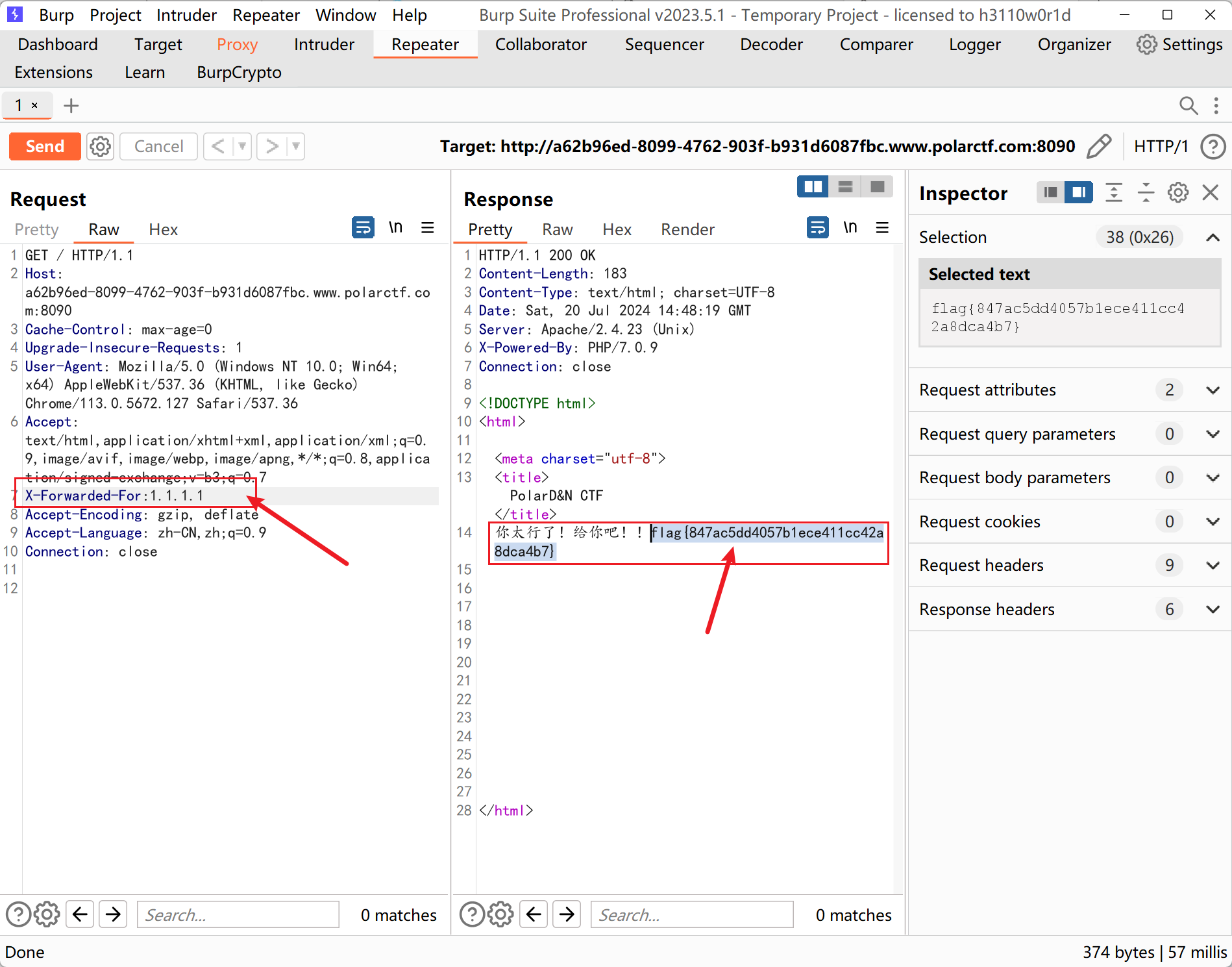Image resolution: width=1232 pixels, height=967 pixels.
Task: Select top-bottom request/response layout
Action: click(x=845, y=187)
